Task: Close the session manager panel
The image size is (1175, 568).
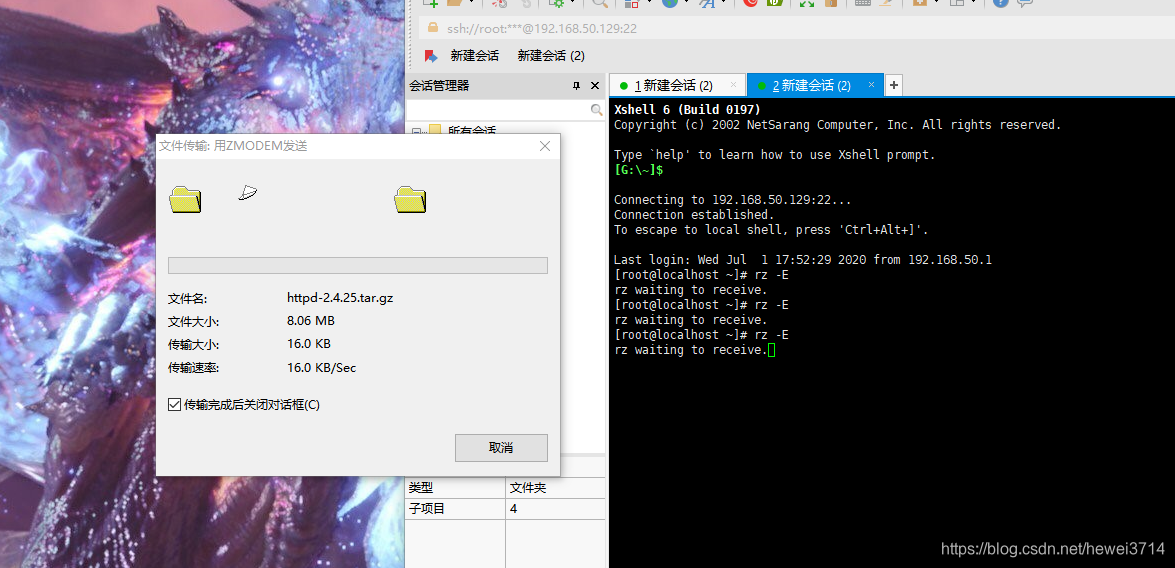Action: [595, 85]
